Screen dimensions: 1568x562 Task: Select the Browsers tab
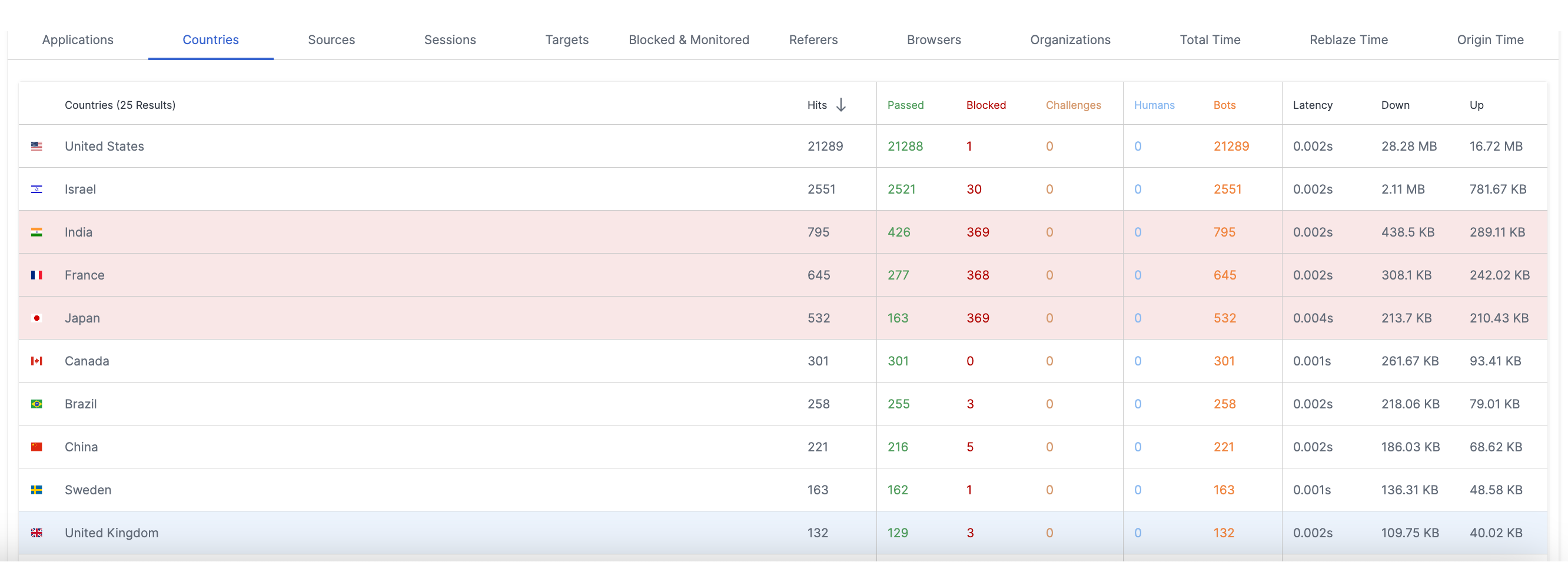click(x=934, y=39)
